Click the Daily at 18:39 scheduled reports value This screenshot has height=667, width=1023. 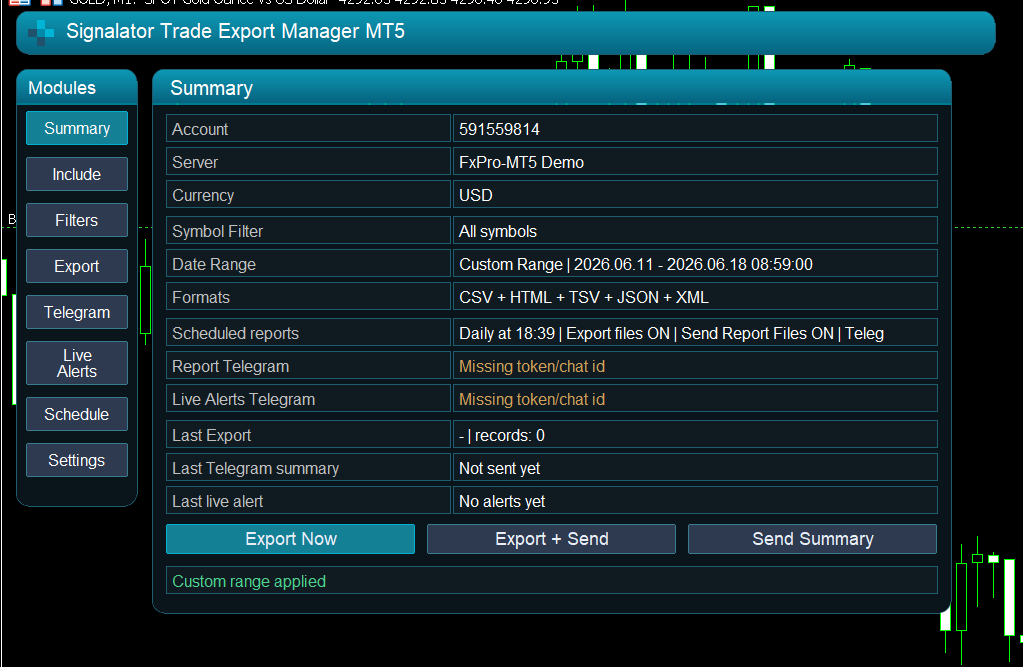(695, 333)
